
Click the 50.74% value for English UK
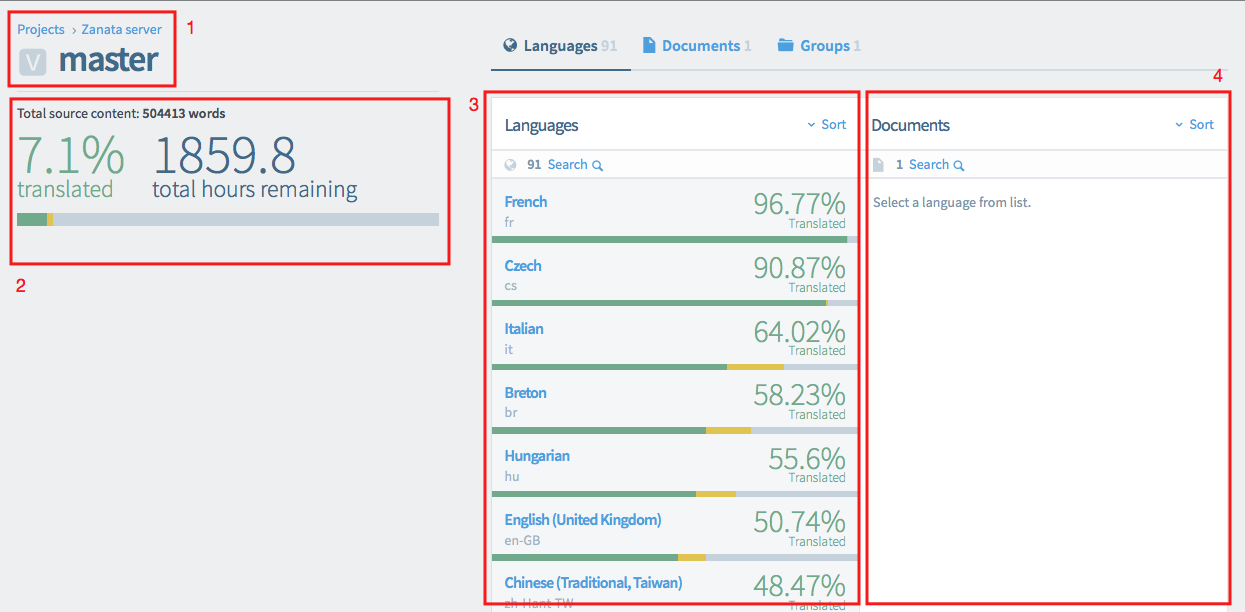click(x=799, y=522)
